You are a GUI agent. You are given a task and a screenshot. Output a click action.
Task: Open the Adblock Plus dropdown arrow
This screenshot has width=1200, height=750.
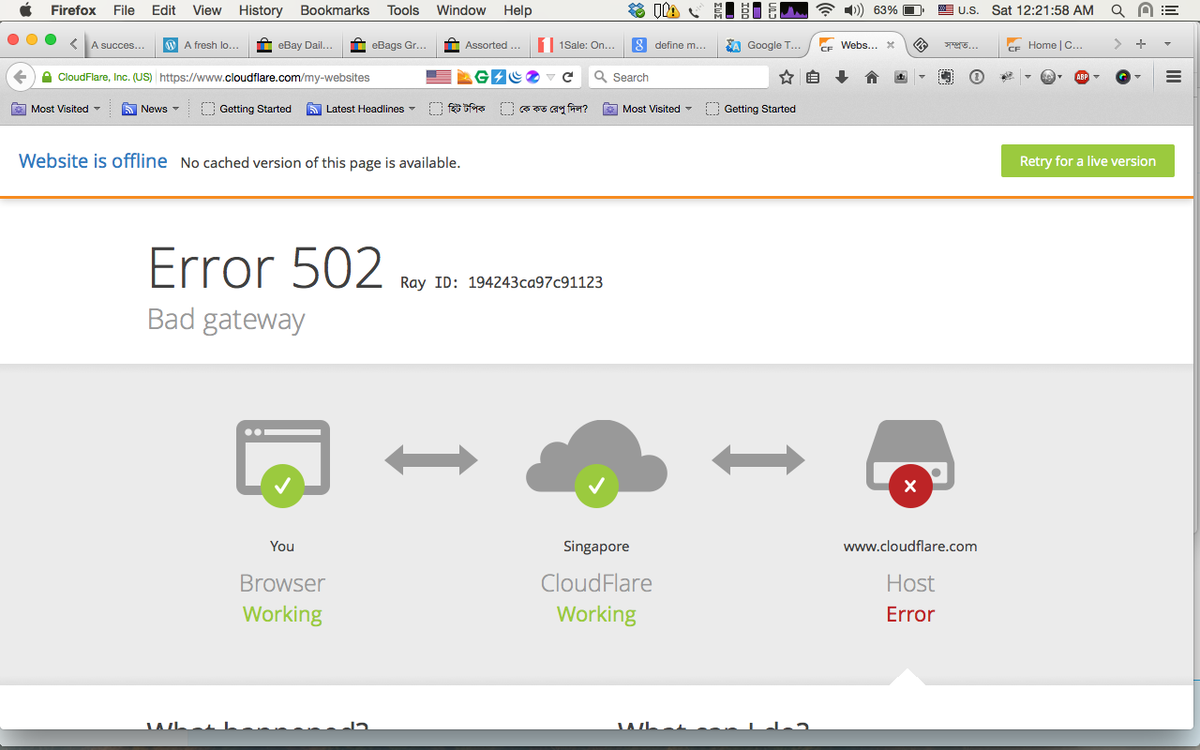[x=1096, y=77]
